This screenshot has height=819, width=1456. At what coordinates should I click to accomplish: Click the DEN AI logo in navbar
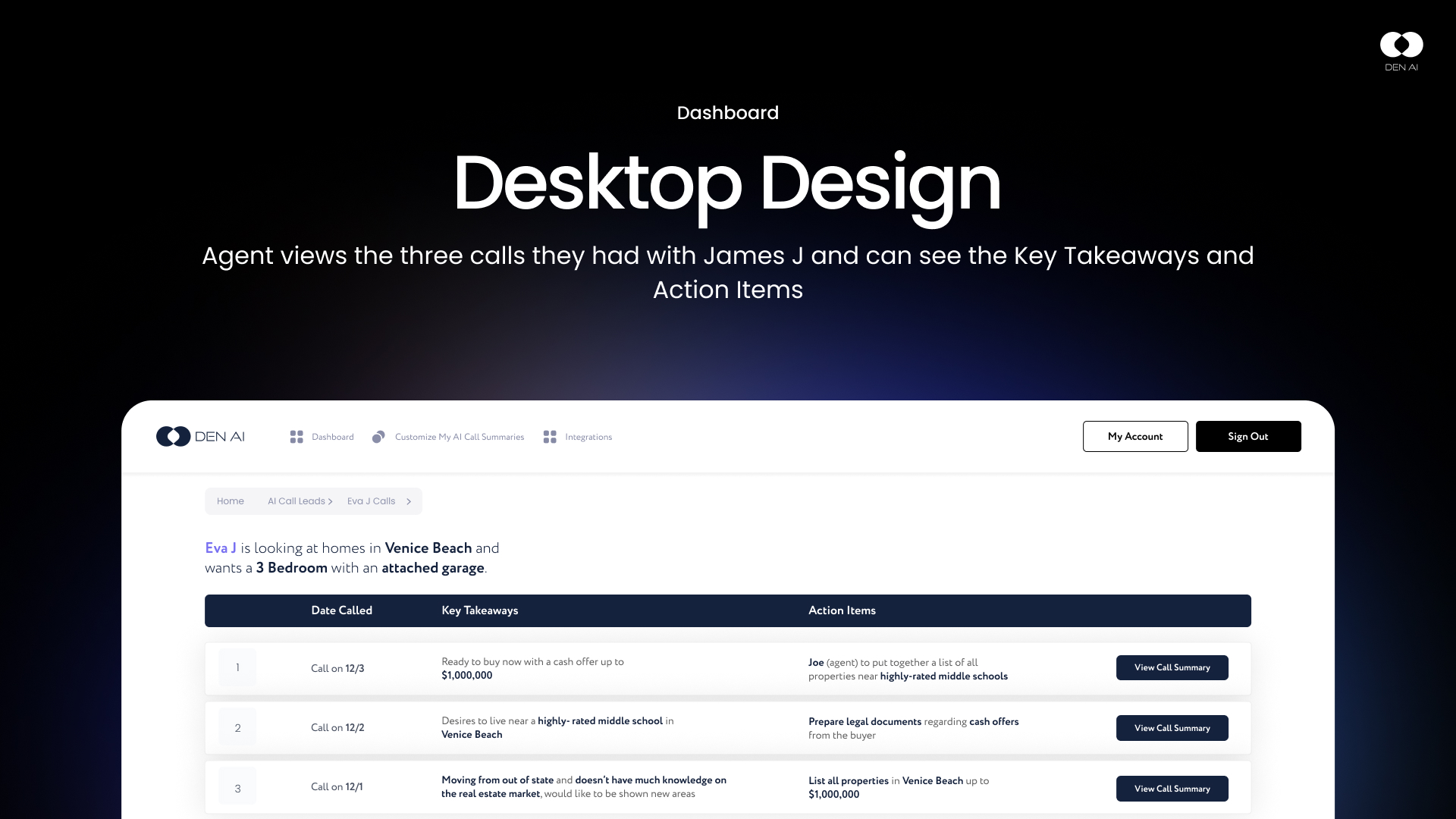pos(200,436)
